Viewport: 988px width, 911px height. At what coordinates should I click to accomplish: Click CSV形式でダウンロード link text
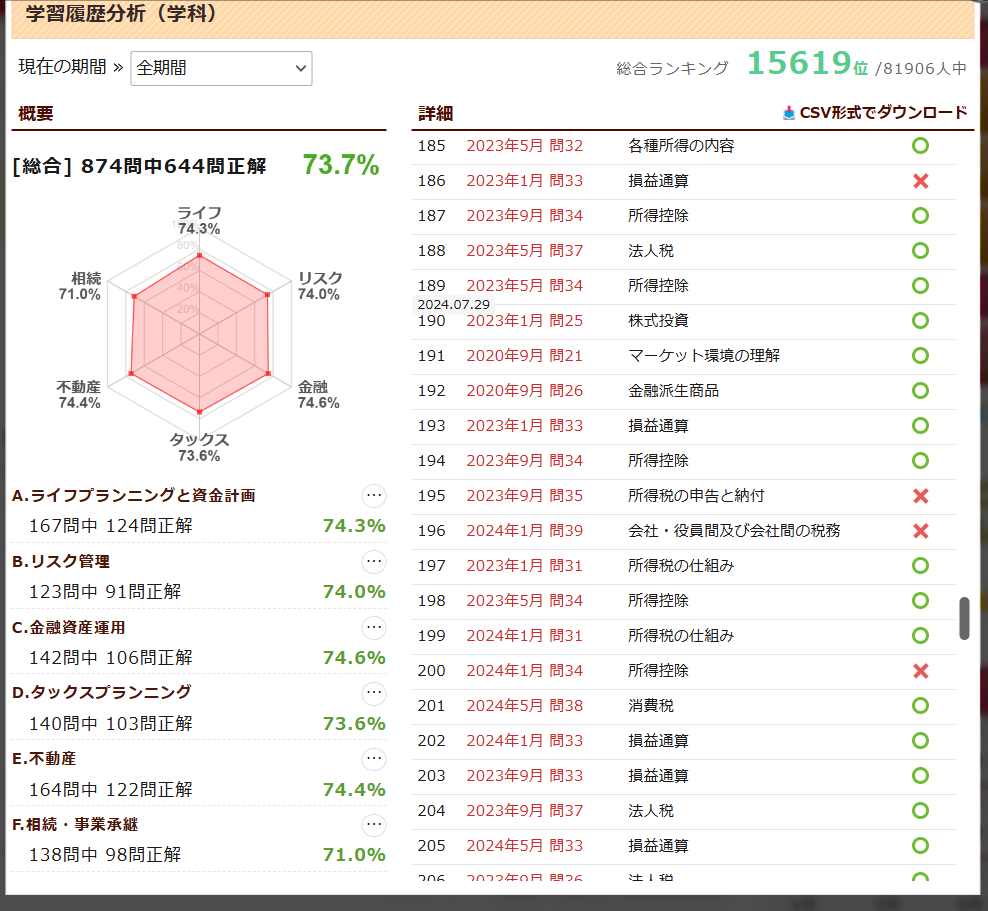pos(883,113)
